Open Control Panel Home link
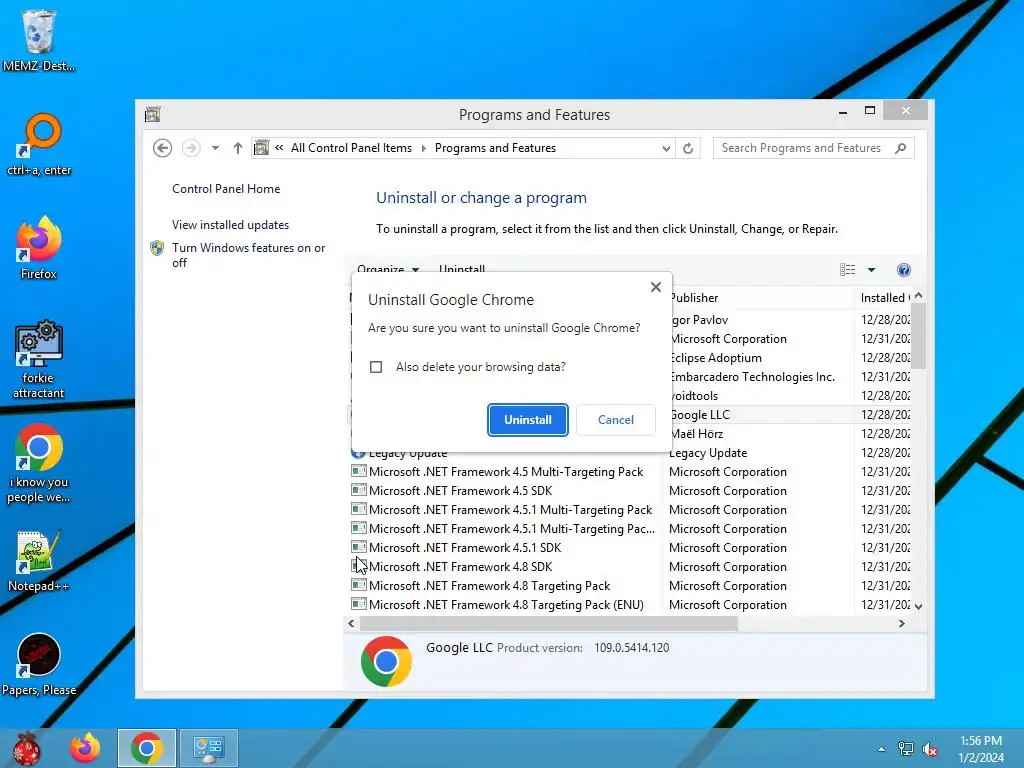 pos(226,189)
